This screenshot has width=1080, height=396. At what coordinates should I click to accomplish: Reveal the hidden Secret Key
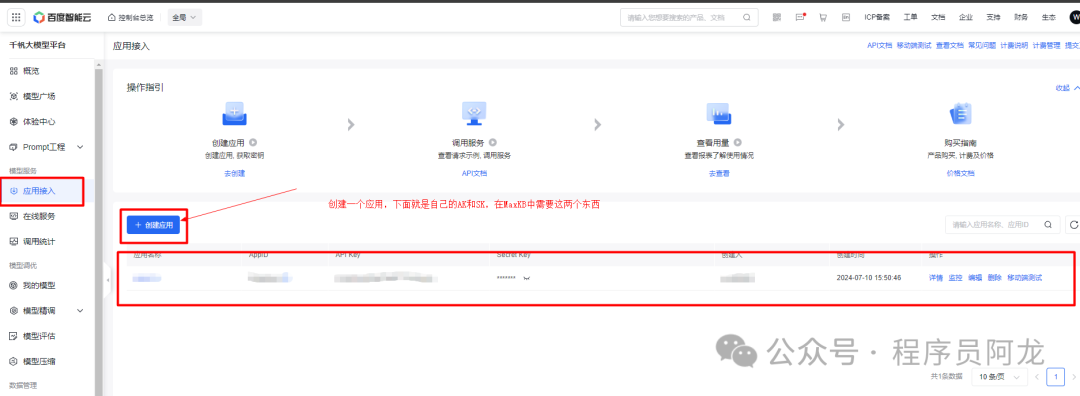click(527, 278)
